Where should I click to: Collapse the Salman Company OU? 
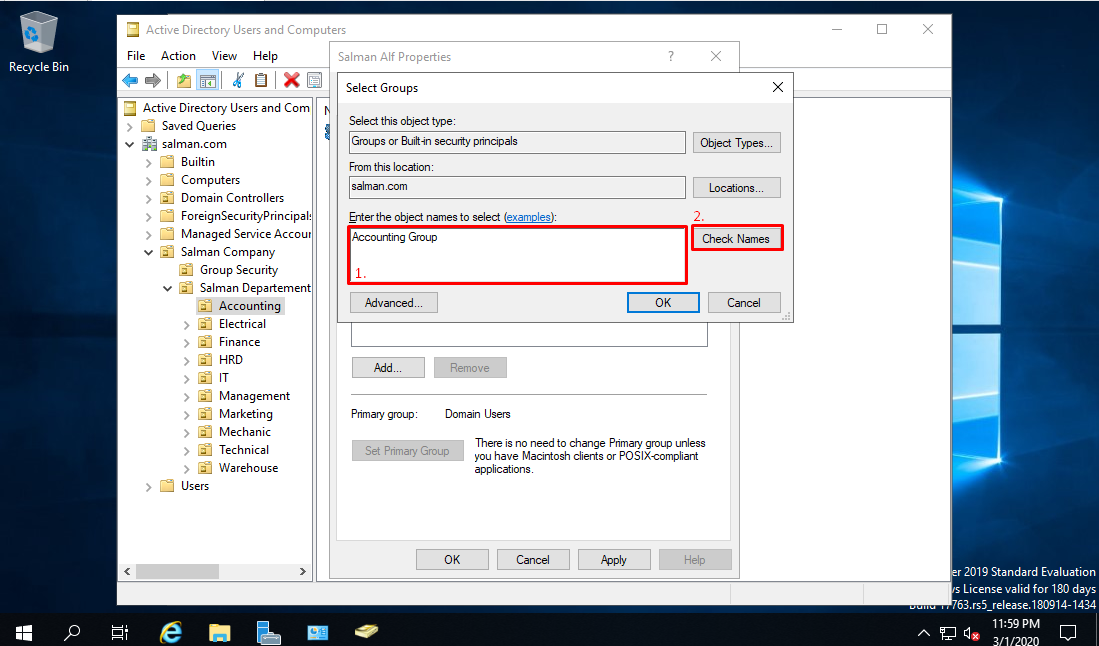(x=149, y=252)
